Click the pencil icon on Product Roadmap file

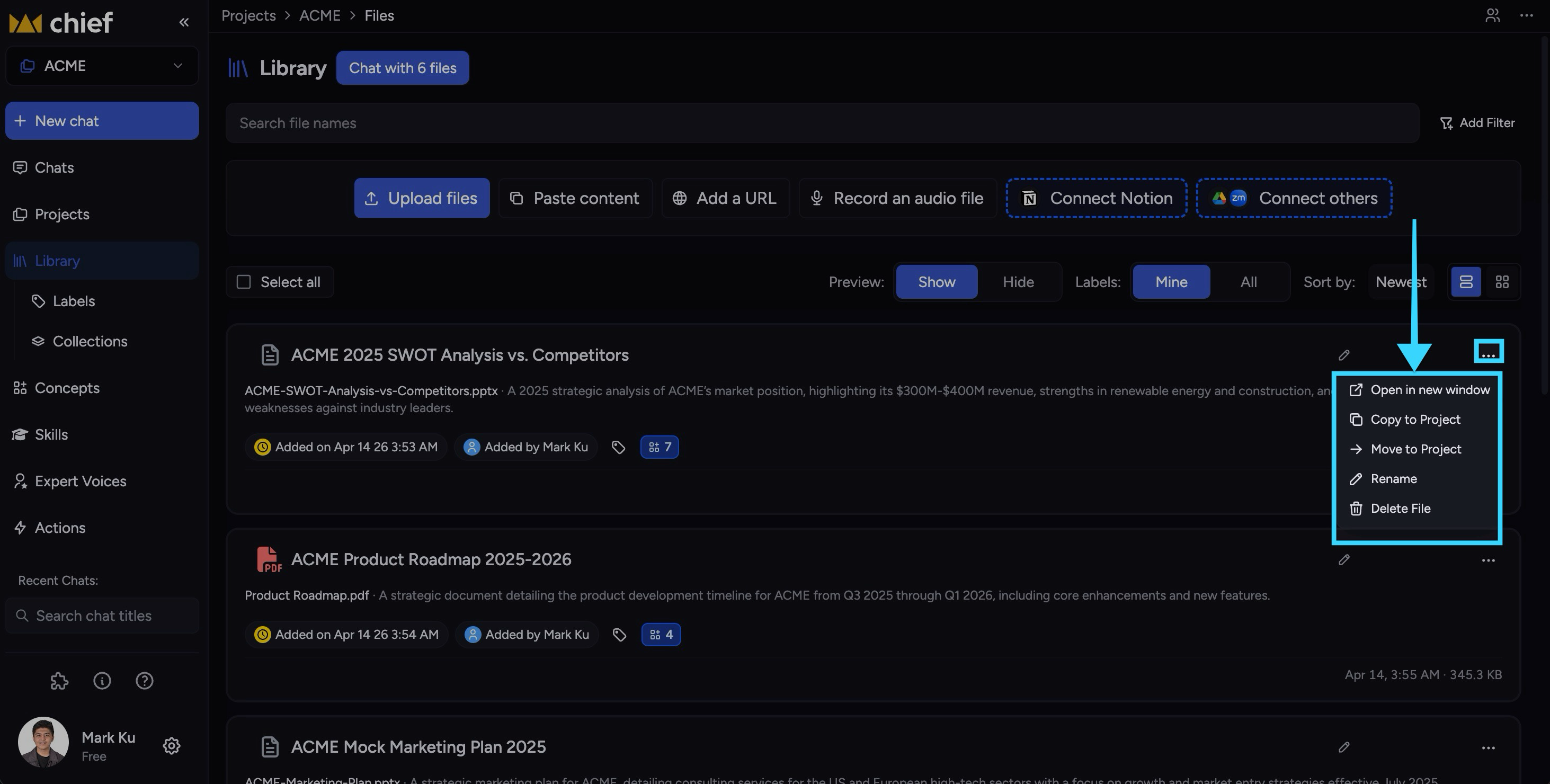pos(1343,559)
